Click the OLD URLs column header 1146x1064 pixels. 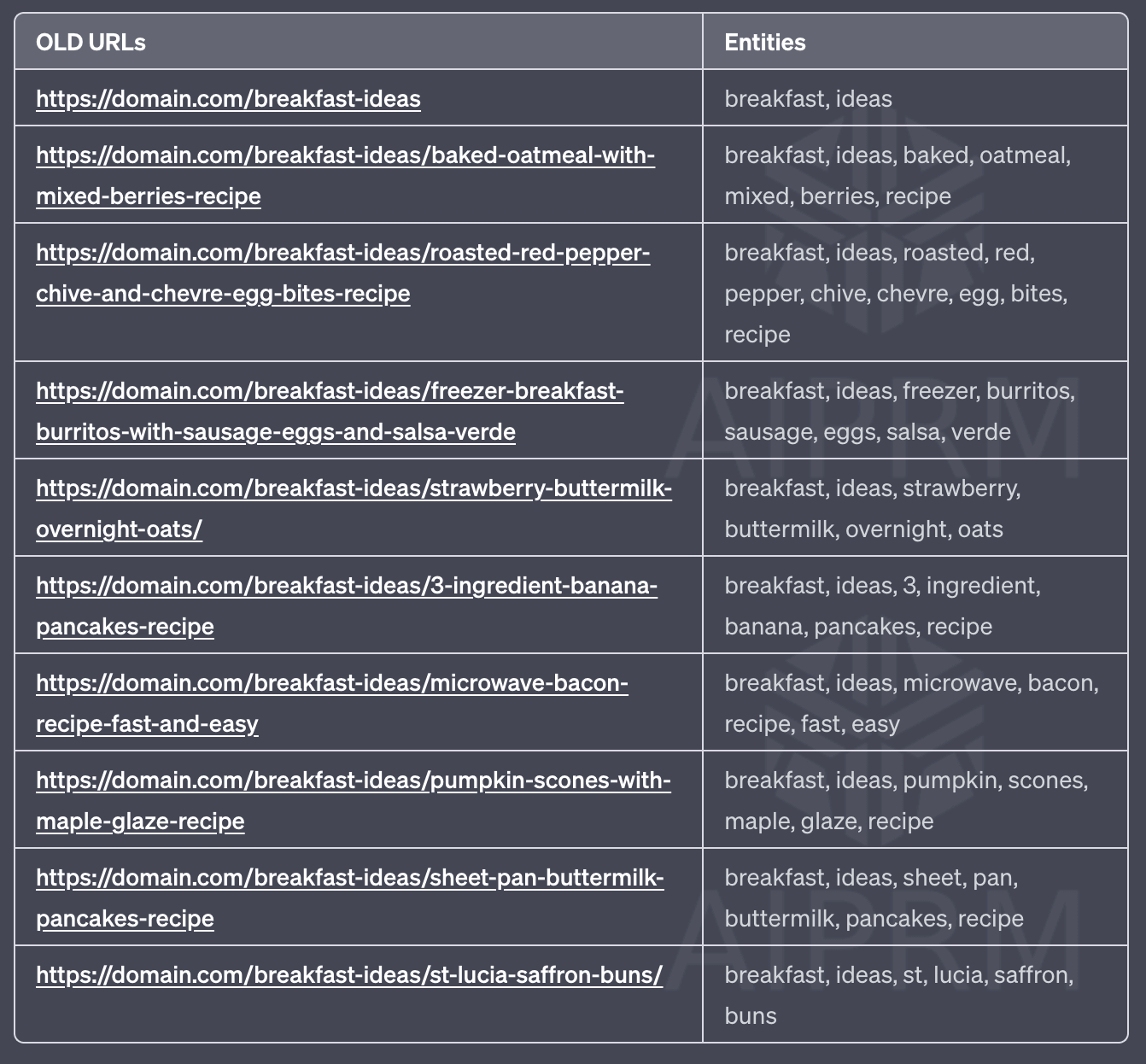91,43
